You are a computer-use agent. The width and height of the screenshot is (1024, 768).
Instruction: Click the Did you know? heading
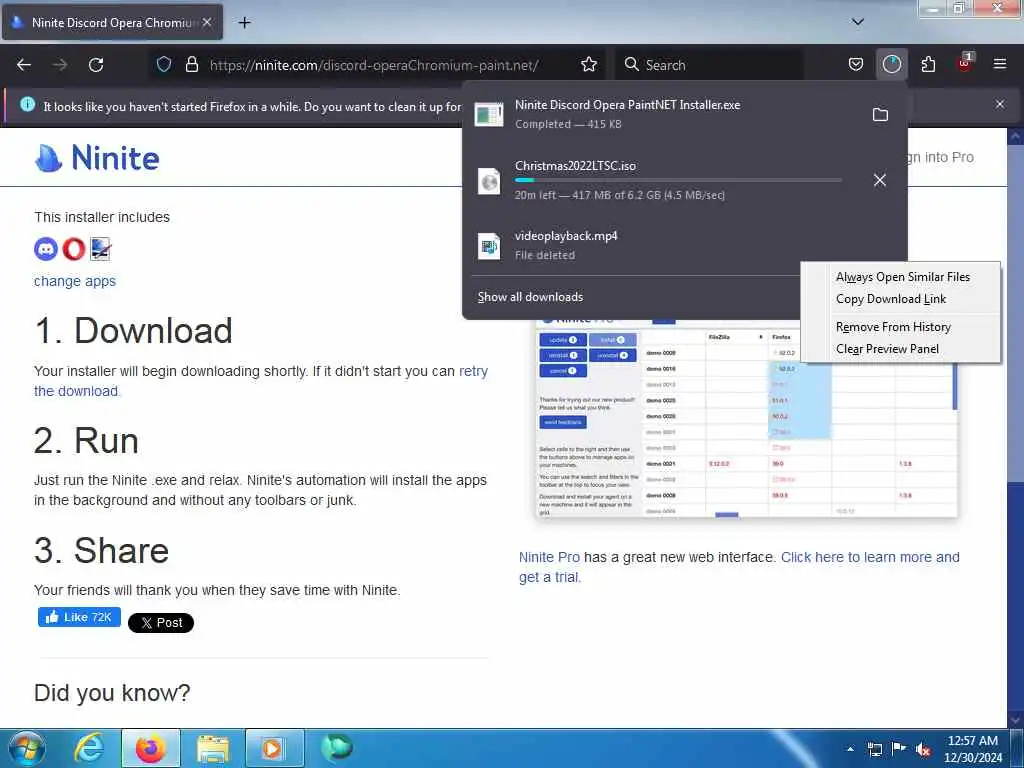click(112, 692)
